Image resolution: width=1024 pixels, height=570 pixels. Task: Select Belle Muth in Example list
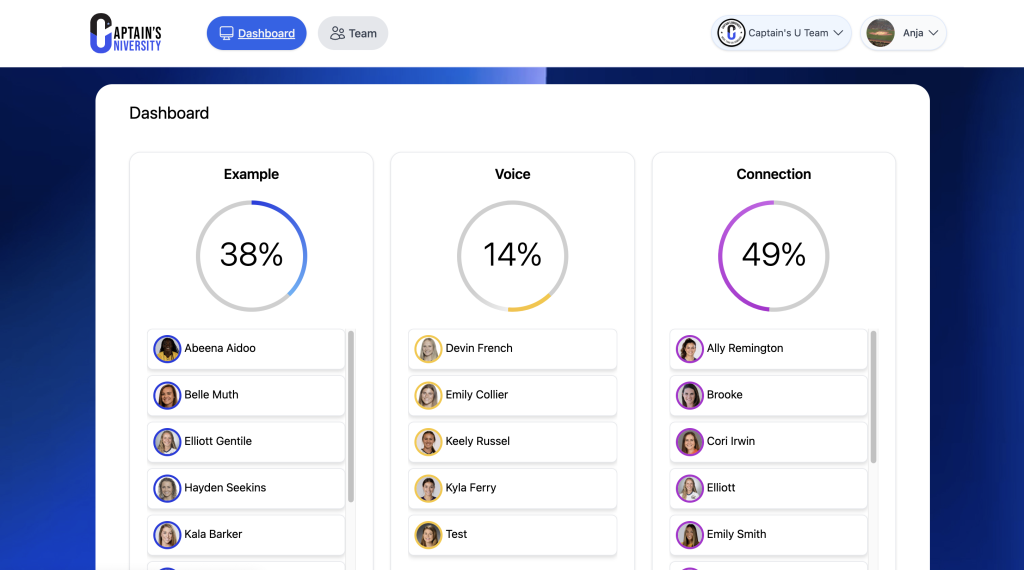coord(246,395)
